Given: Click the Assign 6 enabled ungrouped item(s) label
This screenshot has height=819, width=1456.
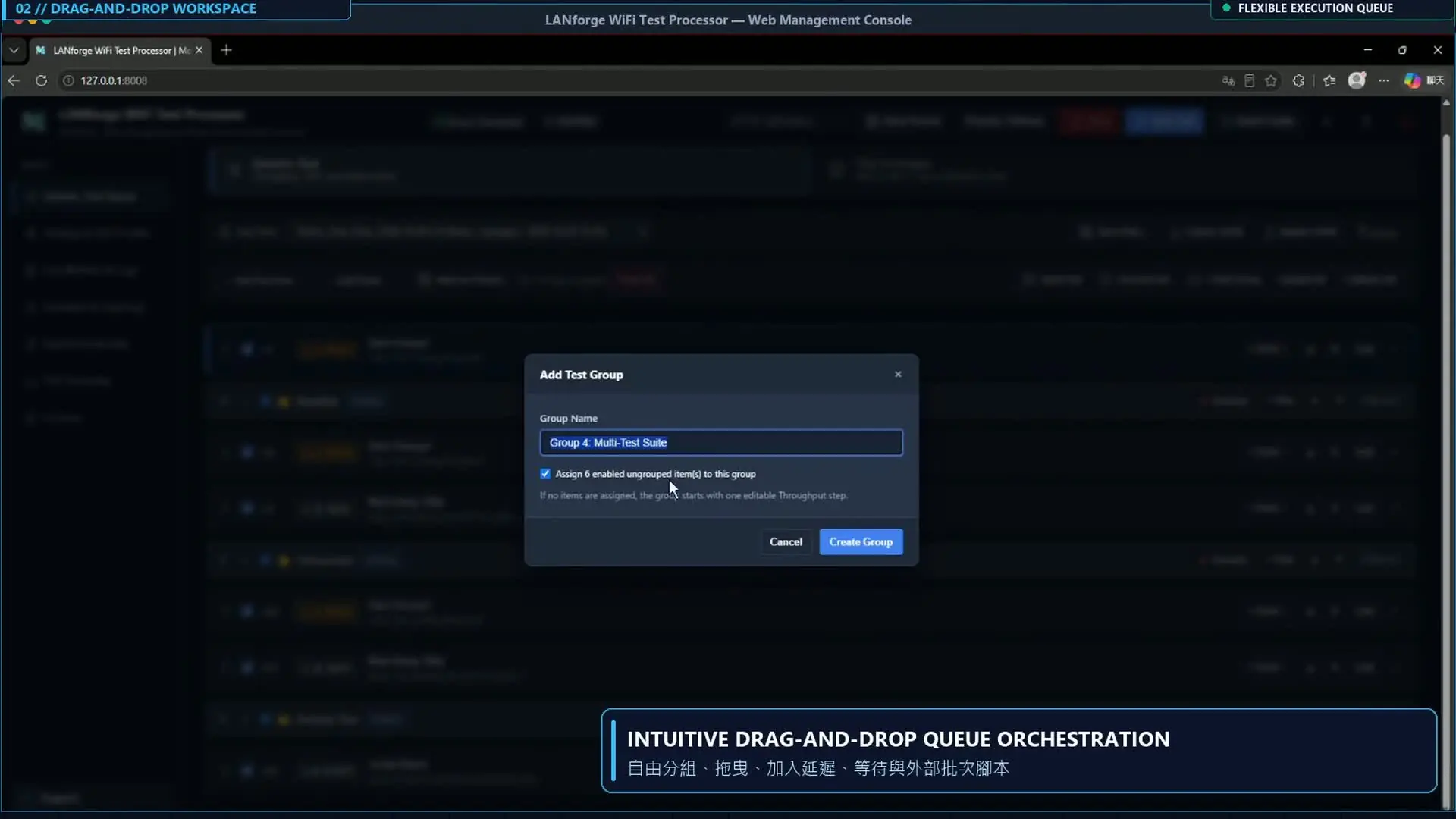Looking at the screenshot, I should 655,474.
